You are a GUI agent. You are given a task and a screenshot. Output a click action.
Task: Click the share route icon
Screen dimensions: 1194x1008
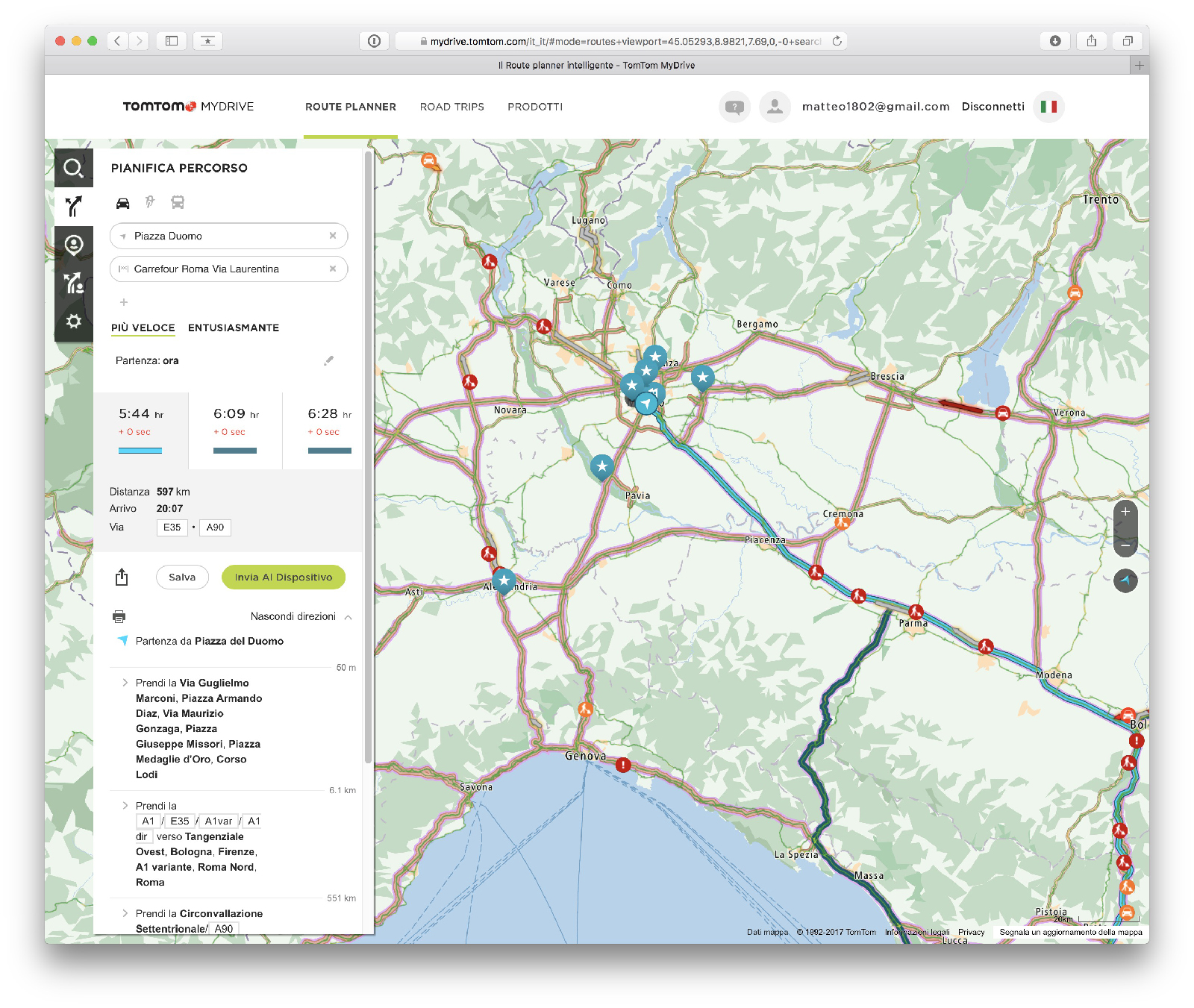(122, 577)
